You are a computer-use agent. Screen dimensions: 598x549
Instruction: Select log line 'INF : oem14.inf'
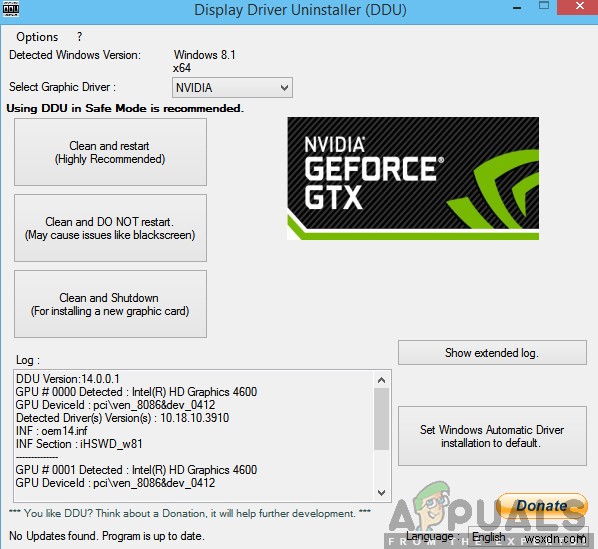click(51, 431)
